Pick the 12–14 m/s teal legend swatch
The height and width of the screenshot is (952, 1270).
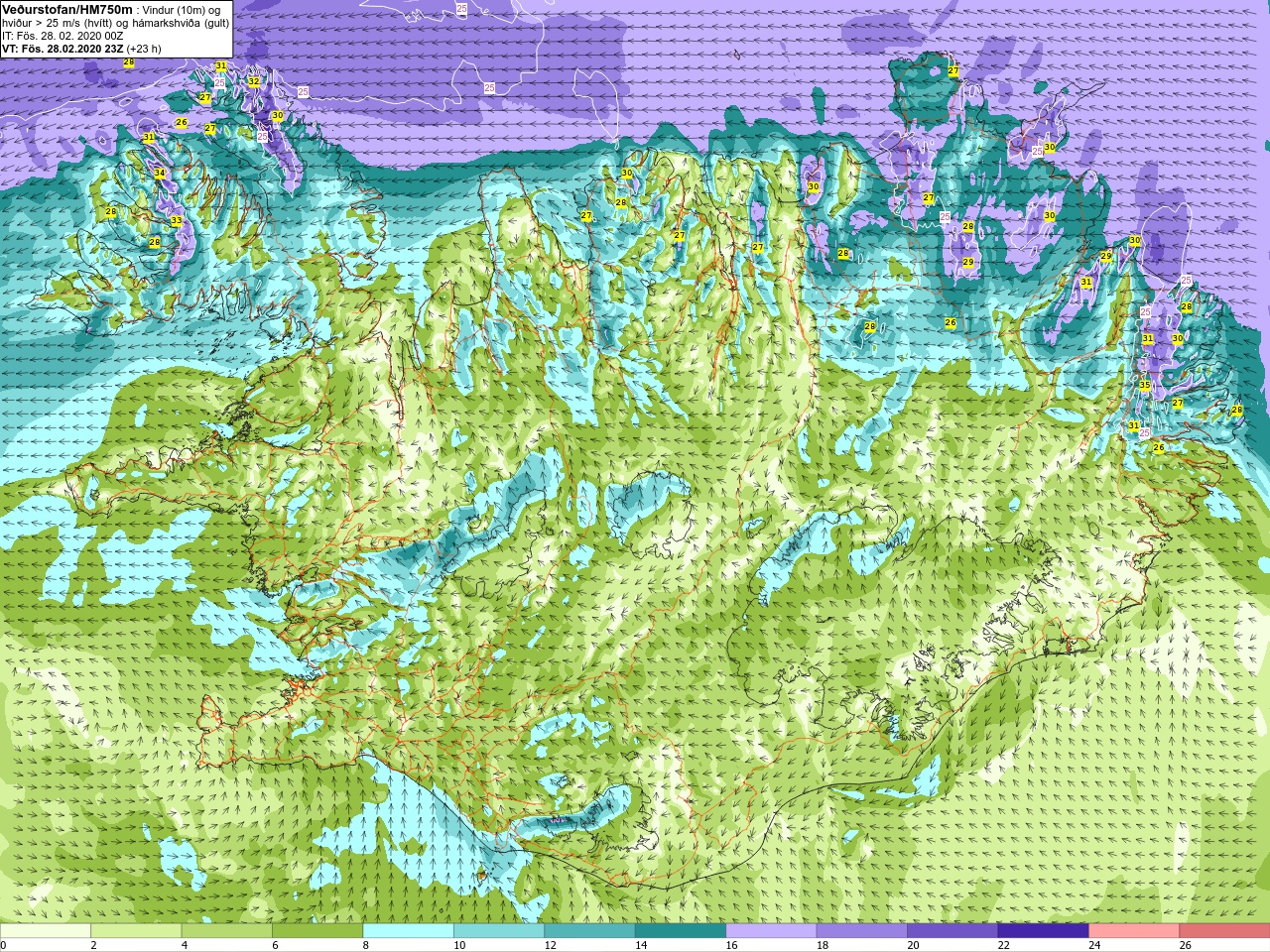pos(589,932)
